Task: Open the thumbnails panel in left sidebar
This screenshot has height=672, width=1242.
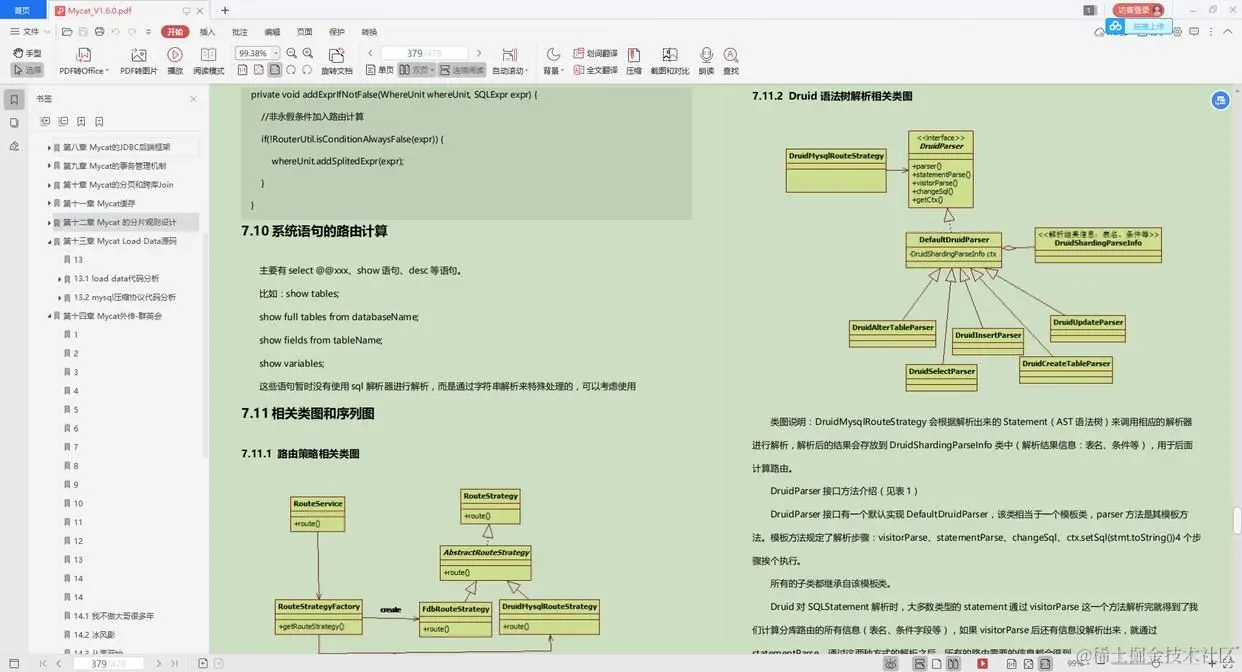Action: click(14, 123)
